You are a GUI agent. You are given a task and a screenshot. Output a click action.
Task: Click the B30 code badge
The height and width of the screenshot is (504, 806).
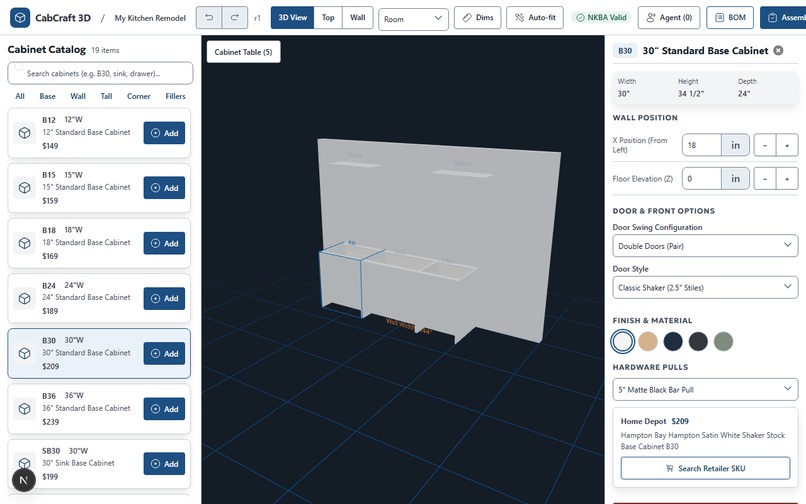pyautogui.click(x=625, y=50)
